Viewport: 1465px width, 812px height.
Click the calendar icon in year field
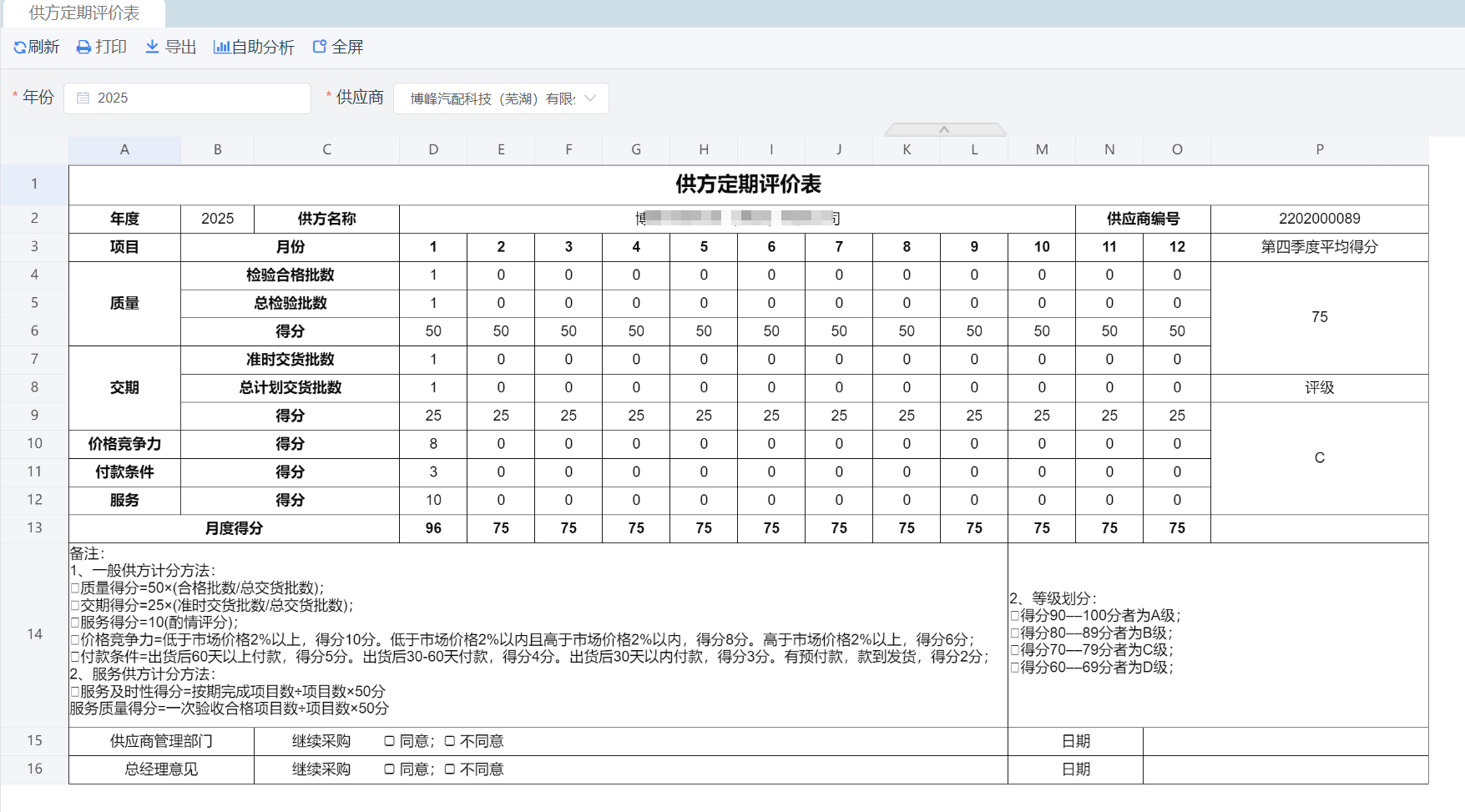pos(83,98)
